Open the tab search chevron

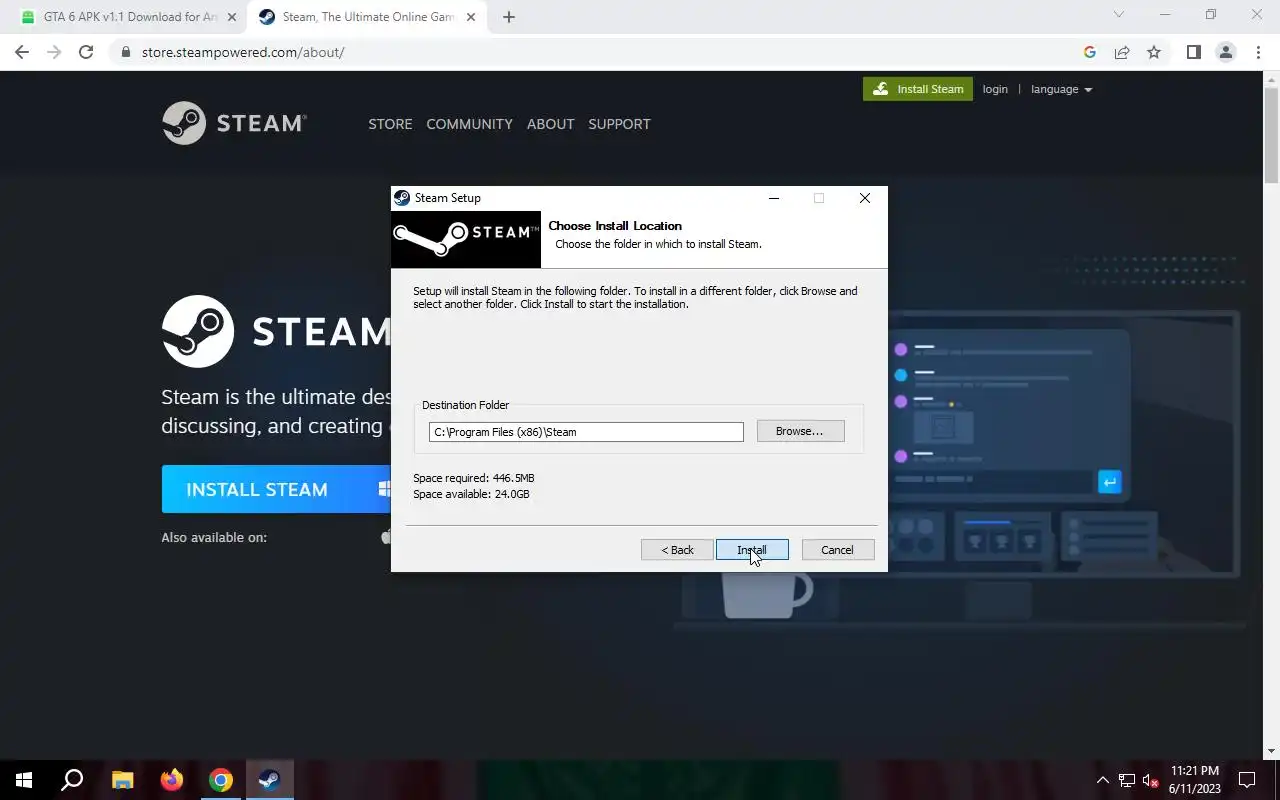1119,15
